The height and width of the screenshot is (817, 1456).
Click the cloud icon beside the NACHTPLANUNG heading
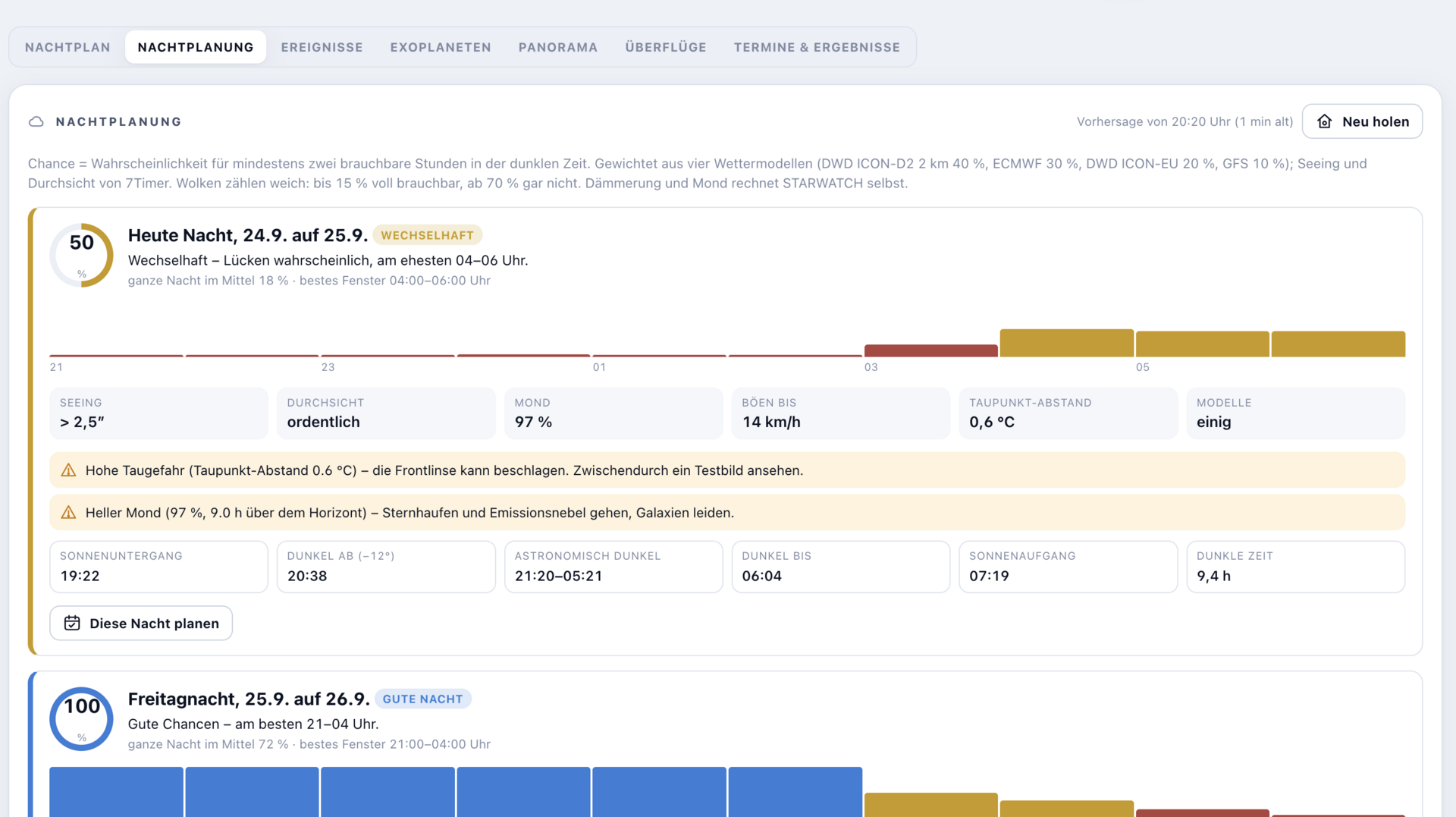pyautogui.click(x=36, y=121)
